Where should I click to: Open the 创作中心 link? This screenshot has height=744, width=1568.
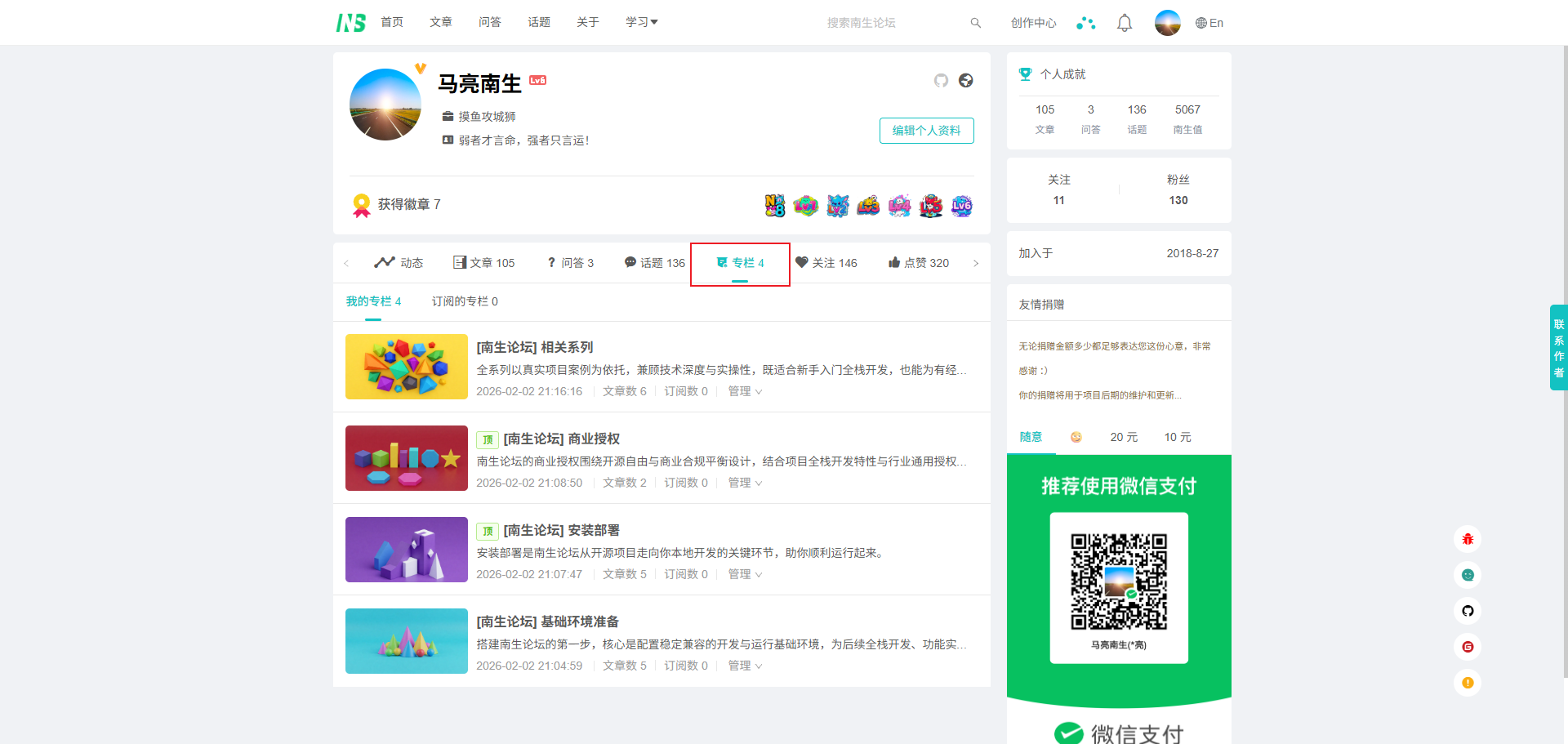1033,23
